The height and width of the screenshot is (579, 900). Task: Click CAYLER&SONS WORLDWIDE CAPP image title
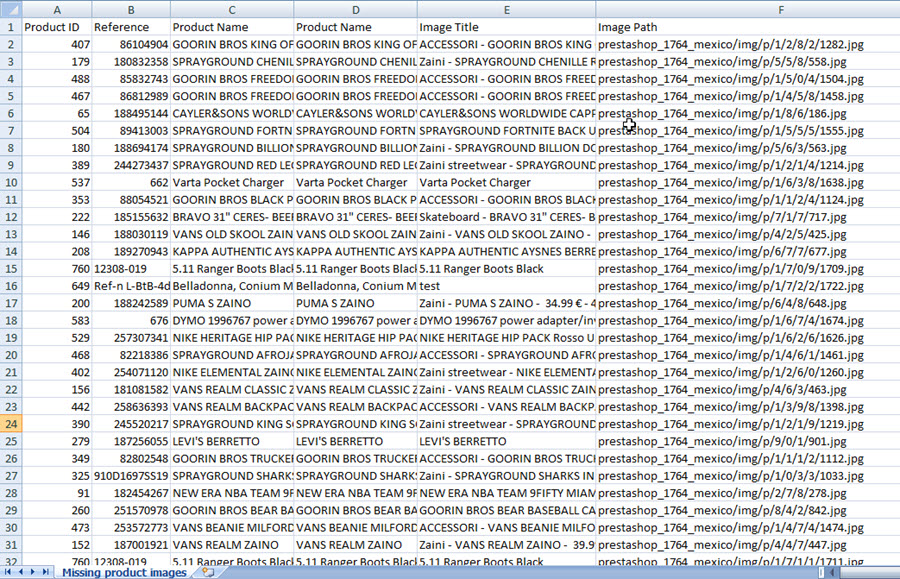coord(507,113)
